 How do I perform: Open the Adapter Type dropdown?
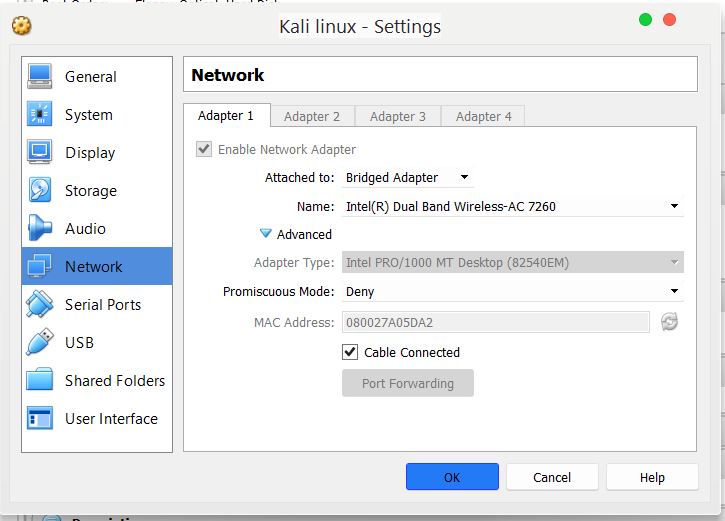pos(513,263)
